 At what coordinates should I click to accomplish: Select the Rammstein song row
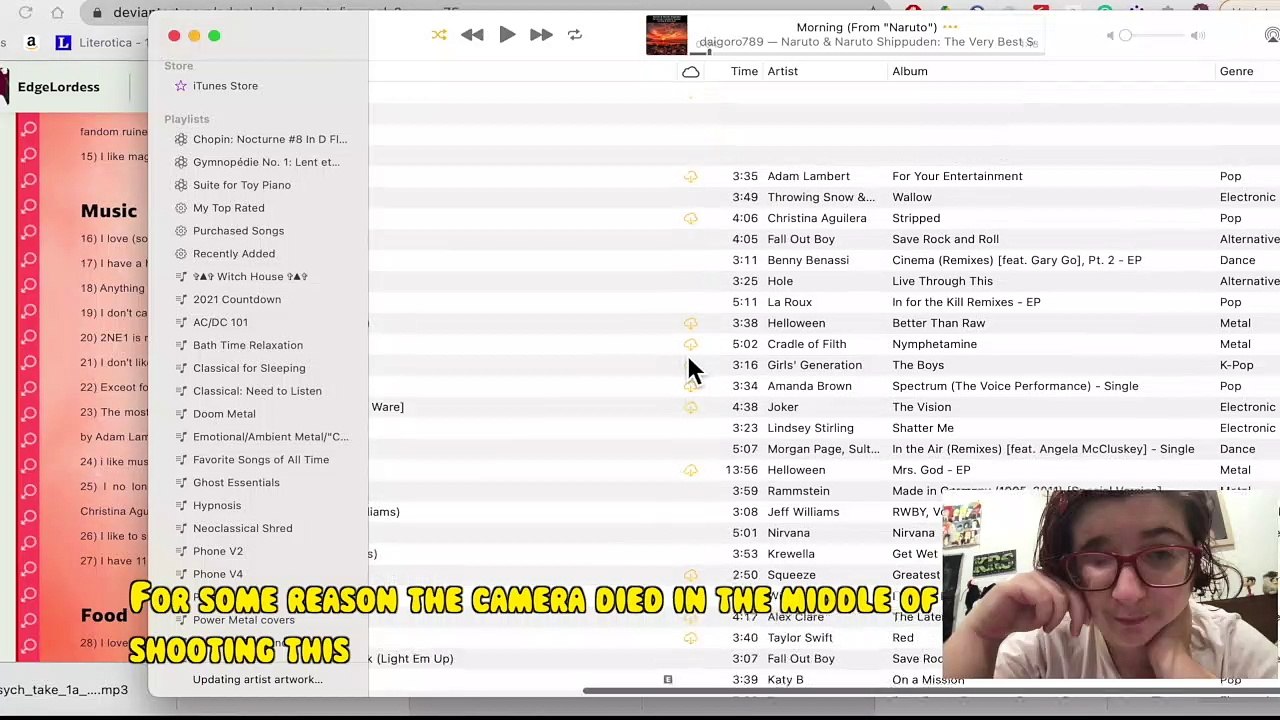(x=824, y=491)
